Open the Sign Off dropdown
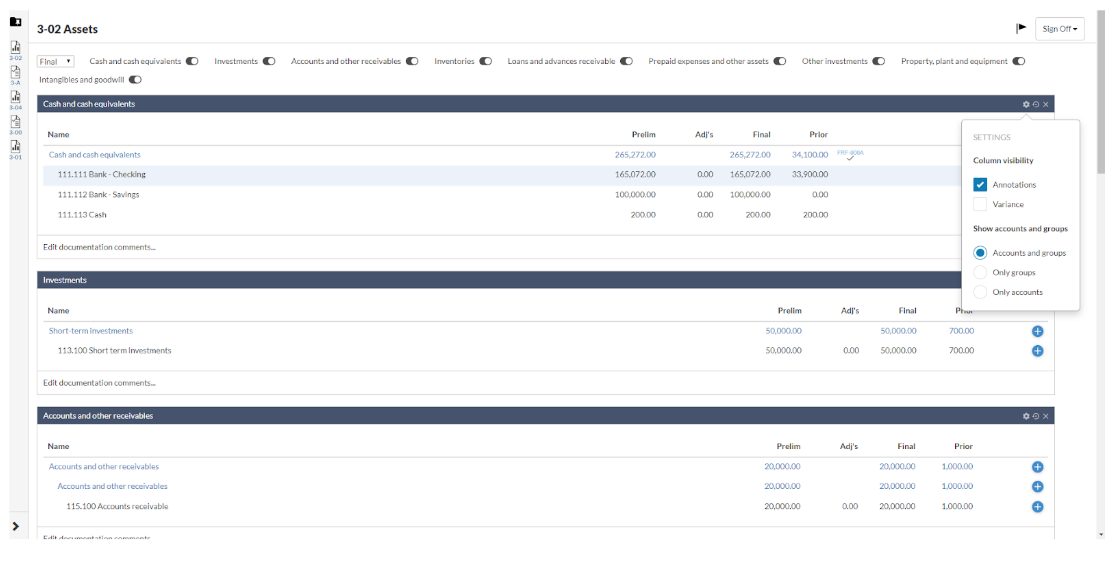 coord(1060,29)
